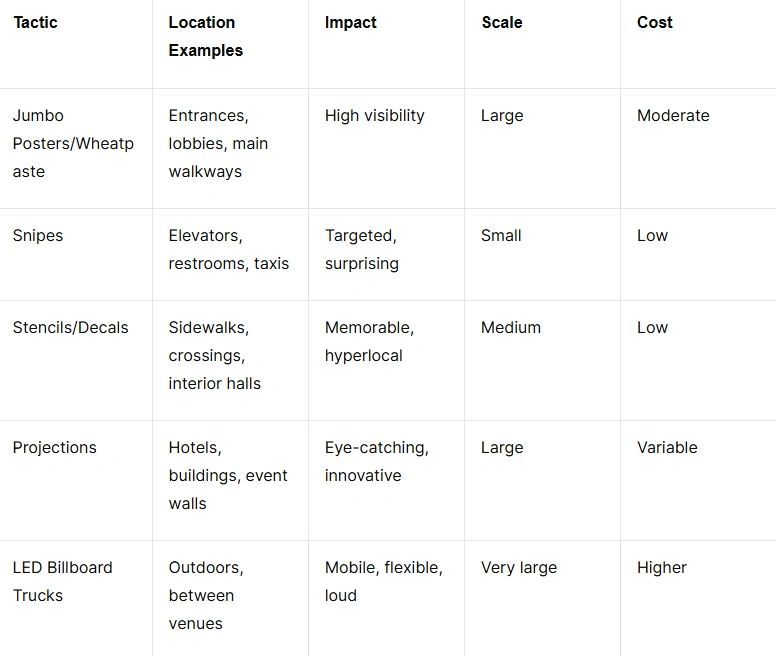
Task: Click the Moderate cost cell
Action: [x=673, y=115]
